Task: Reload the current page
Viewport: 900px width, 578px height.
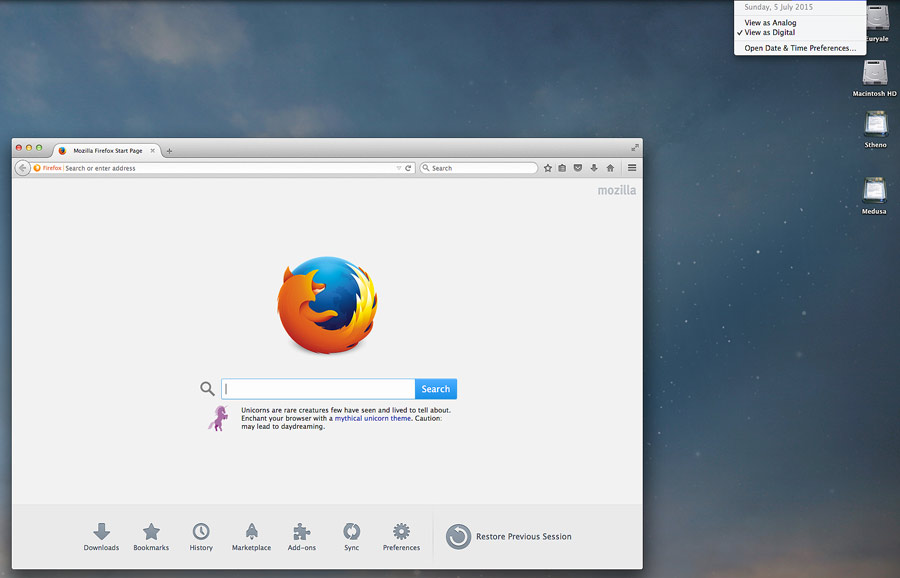Action: pyautogui.click(x=408, y=168)
